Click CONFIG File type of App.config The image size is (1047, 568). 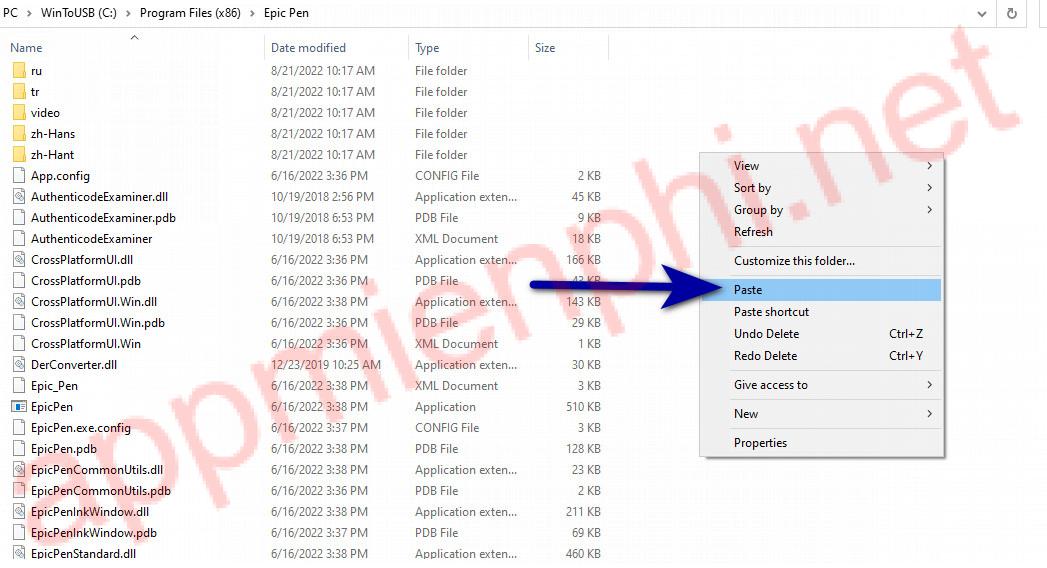click(447, 176)
